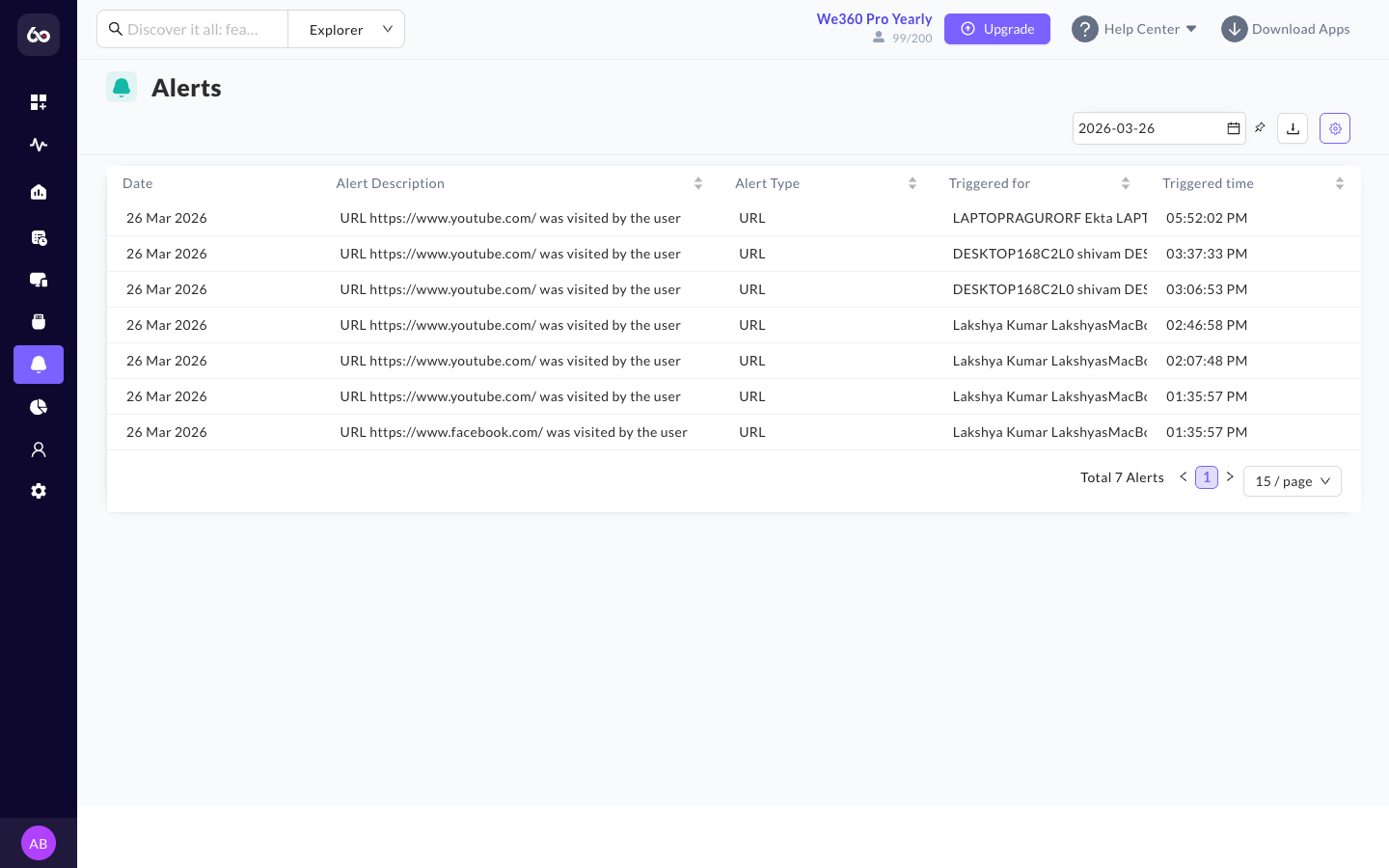Sort by Alert Type column
The height and width of the screenshot is (868, 1389).
[912, 183]
